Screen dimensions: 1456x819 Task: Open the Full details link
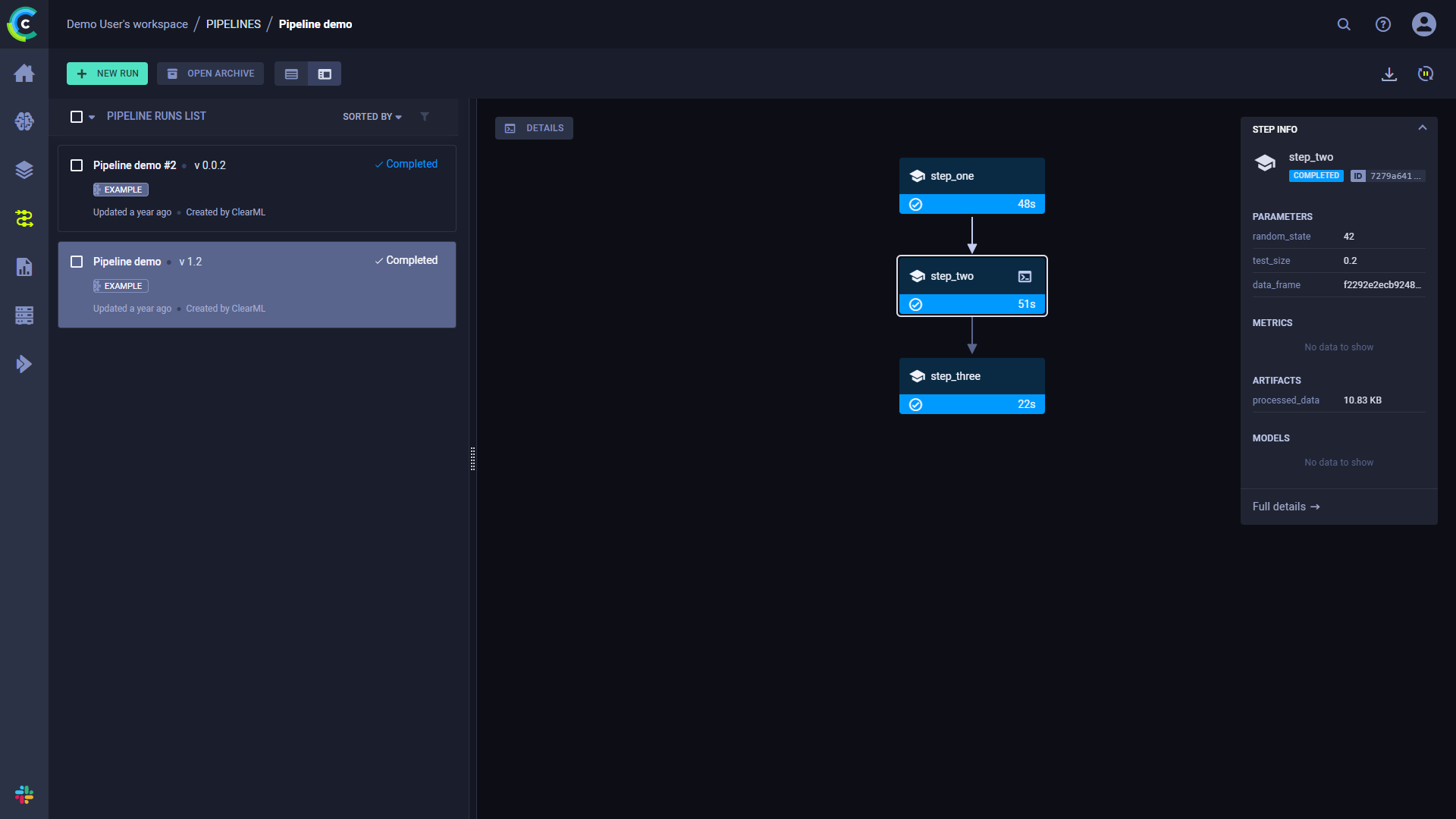point(1285,507)
